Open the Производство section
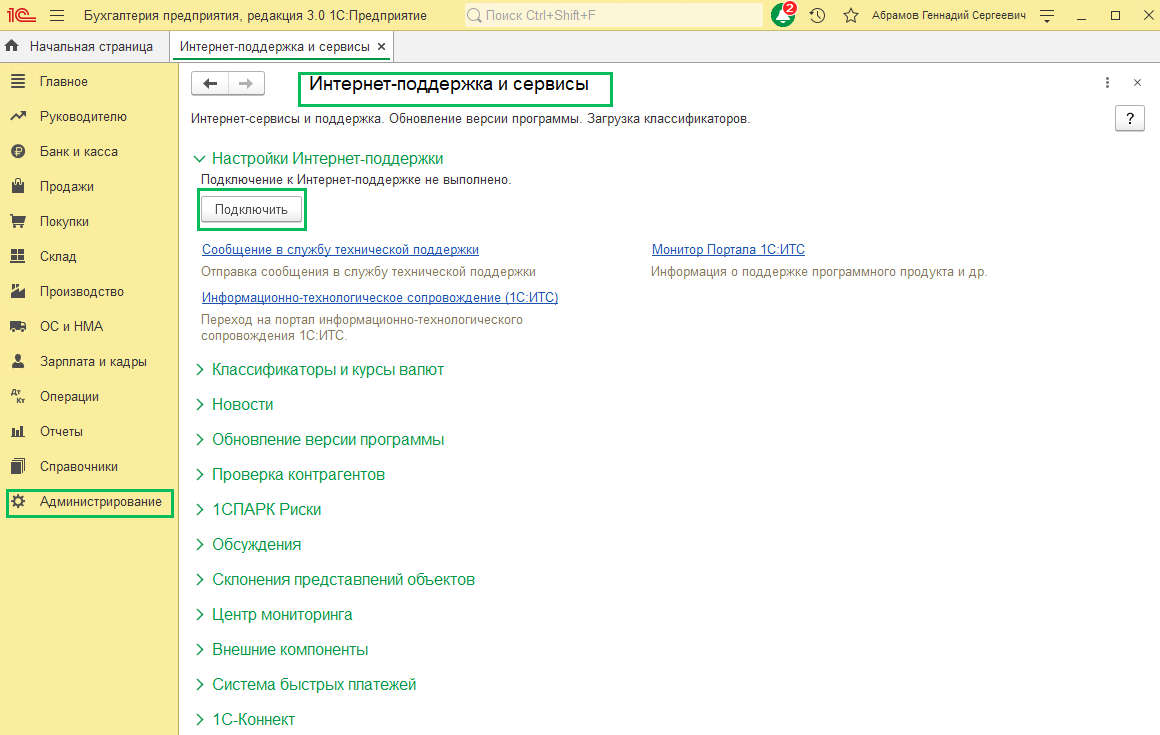This screenshot has width=1160, height=735. pos(81,292)
